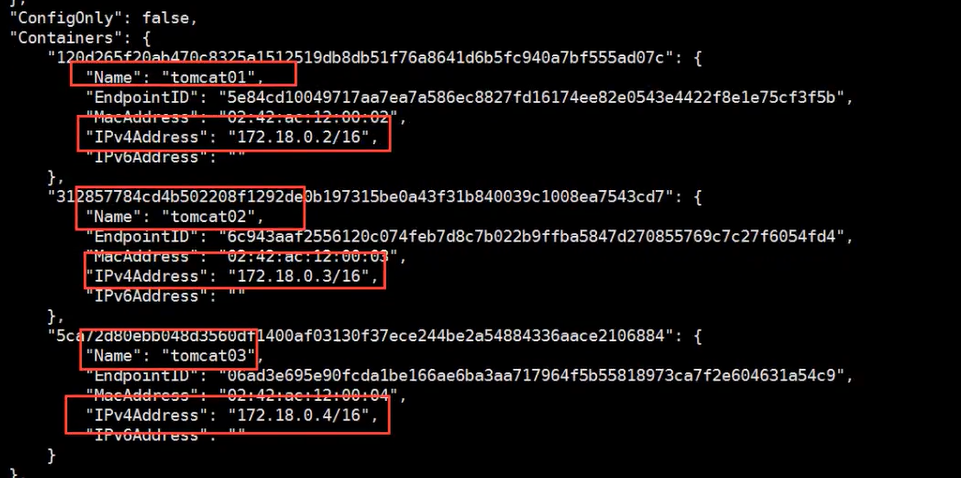This screenshot has width=961, height=478.
Task: Click EndpointID value beginning 6c943aaf2556
Action: (531, 236)
